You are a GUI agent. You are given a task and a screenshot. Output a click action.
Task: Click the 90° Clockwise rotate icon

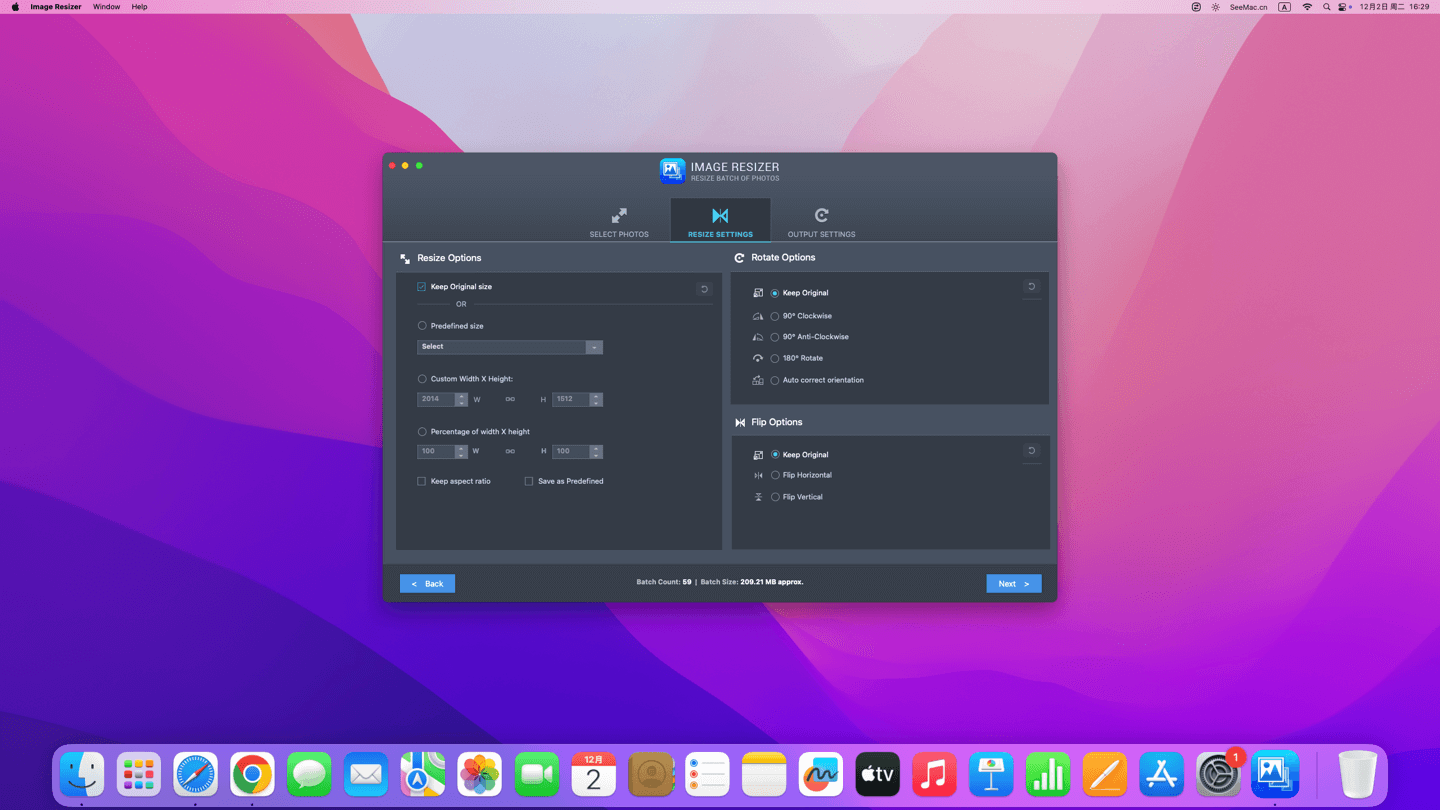point(758,316)
